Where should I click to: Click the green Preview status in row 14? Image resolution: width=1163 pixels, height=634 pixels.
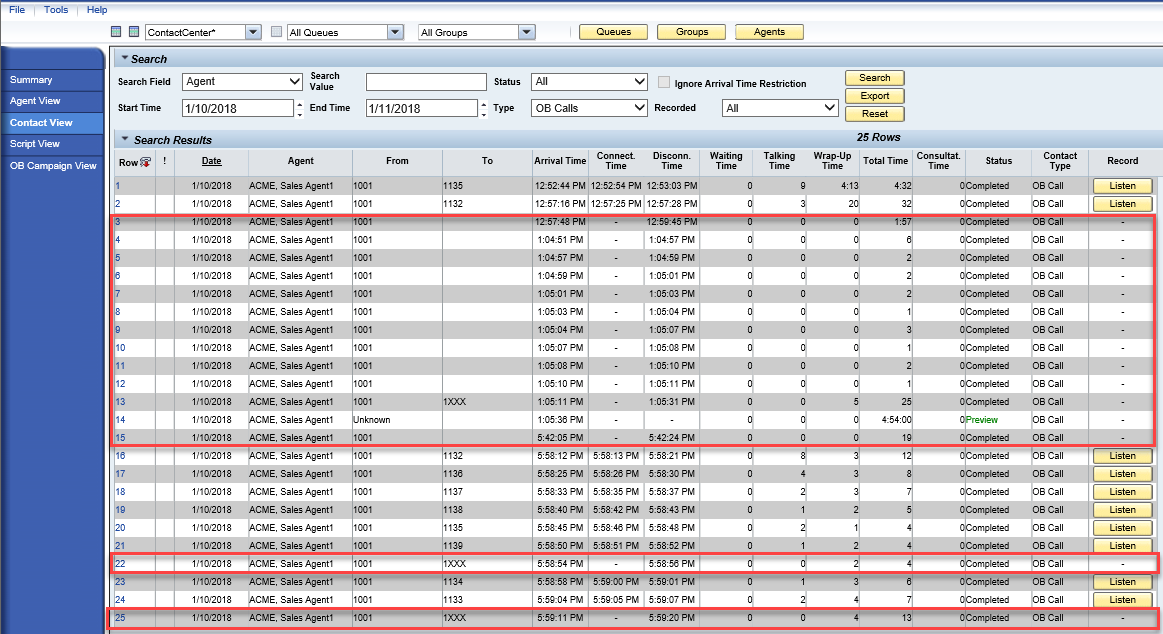[981, 420]
